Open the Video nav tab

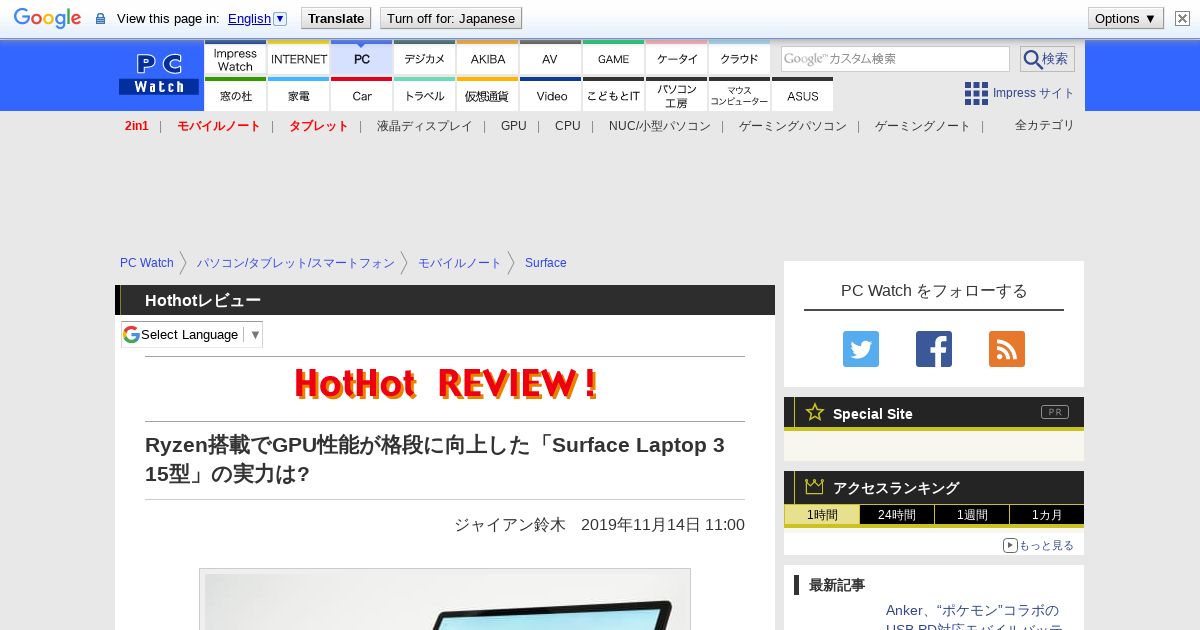tap(550, 95)
